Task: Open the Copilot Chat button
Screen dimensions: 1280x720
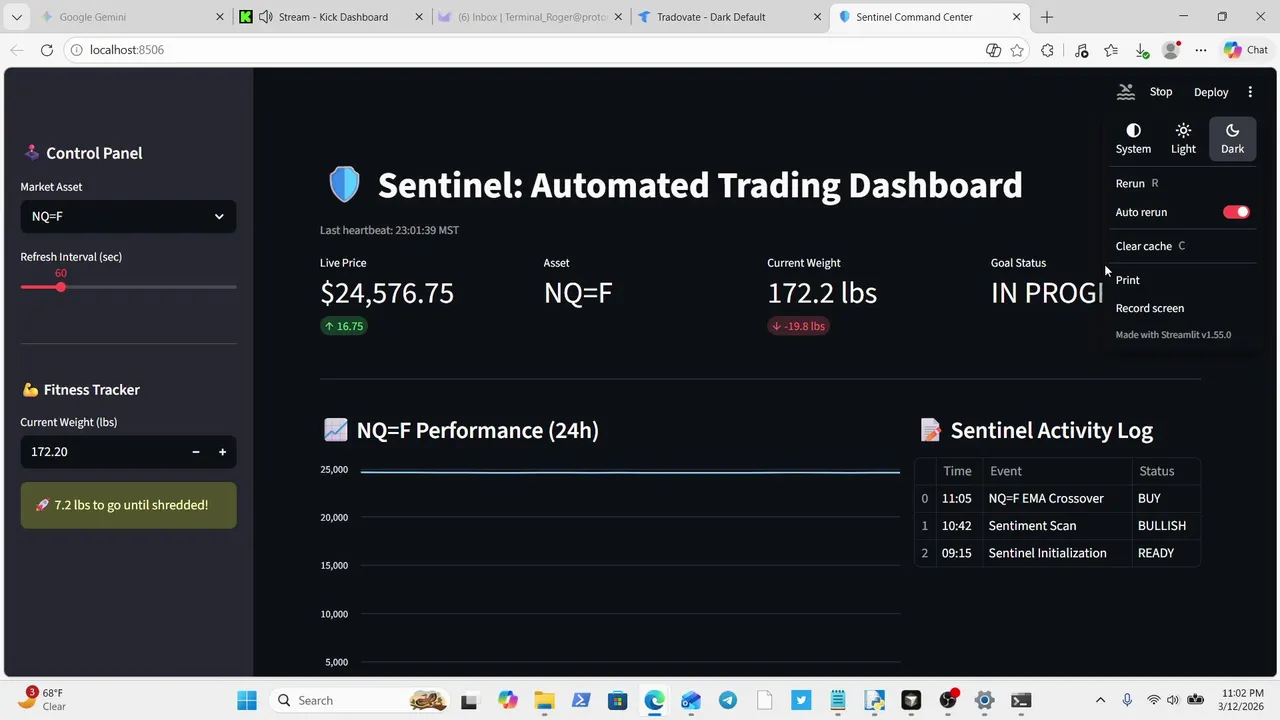Action: 1246,50
